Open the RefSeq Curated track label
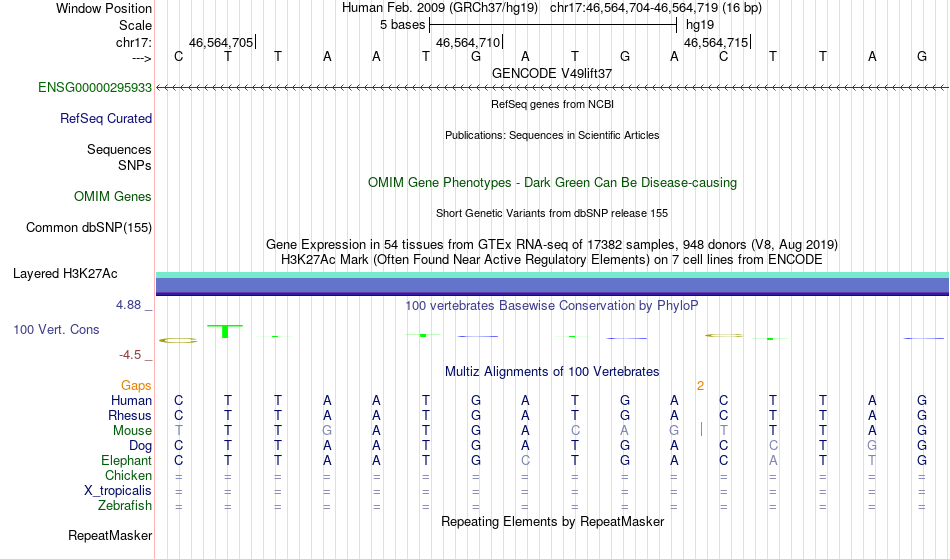 tap(105, 119)
